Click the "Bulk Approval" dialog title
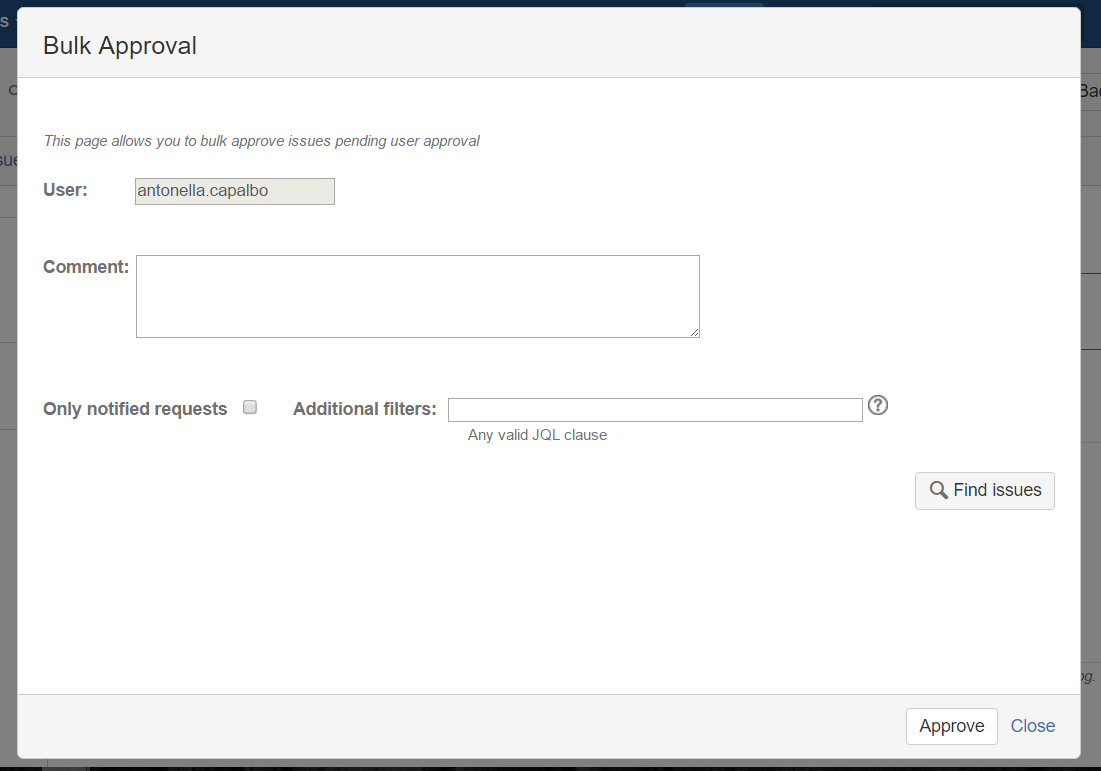This screenshot has height=771, width=1101. pyautogui.click(x=120, y=46)
